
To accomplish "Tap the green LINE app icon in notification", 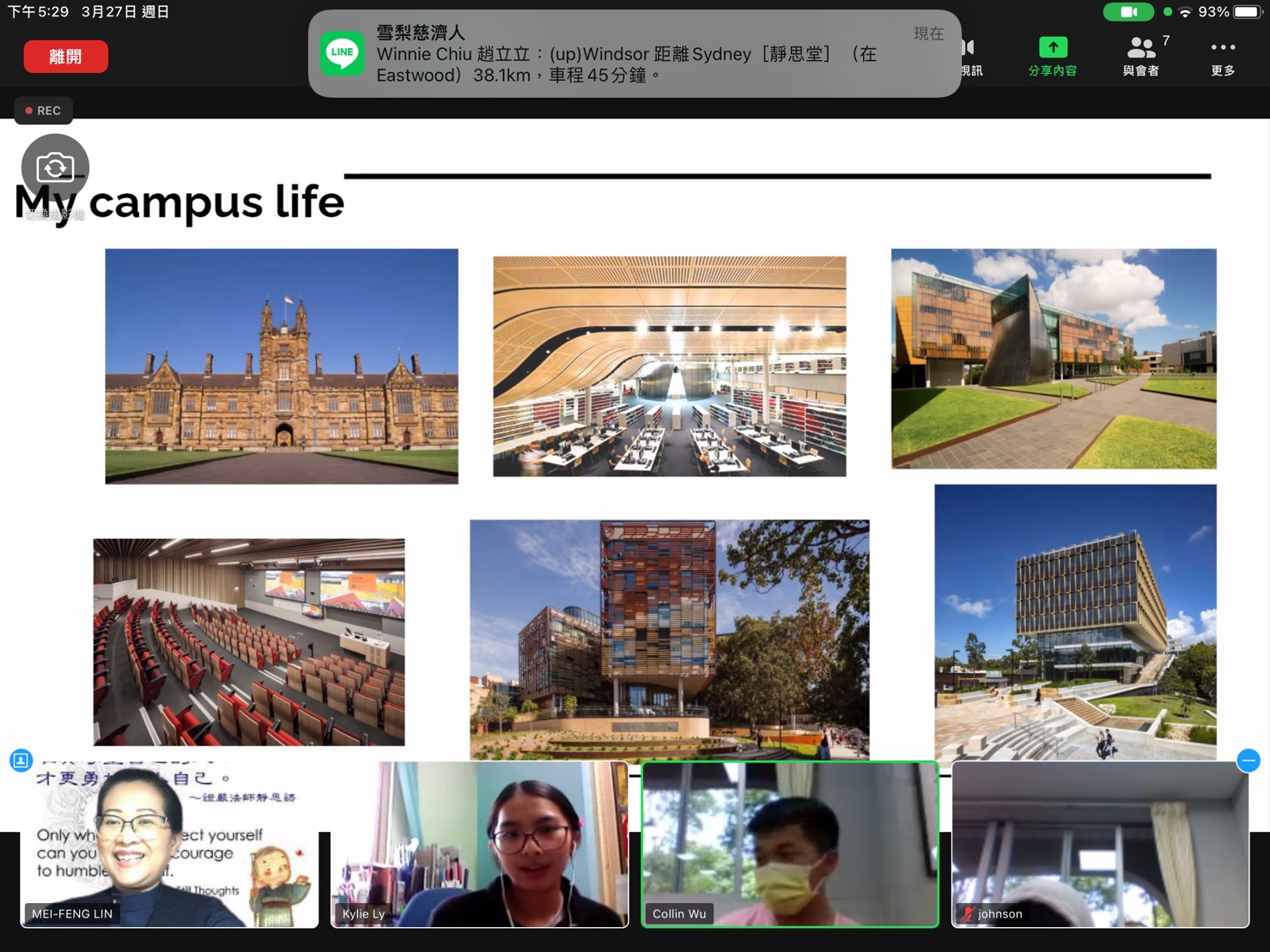I will (x=342, y=53).
